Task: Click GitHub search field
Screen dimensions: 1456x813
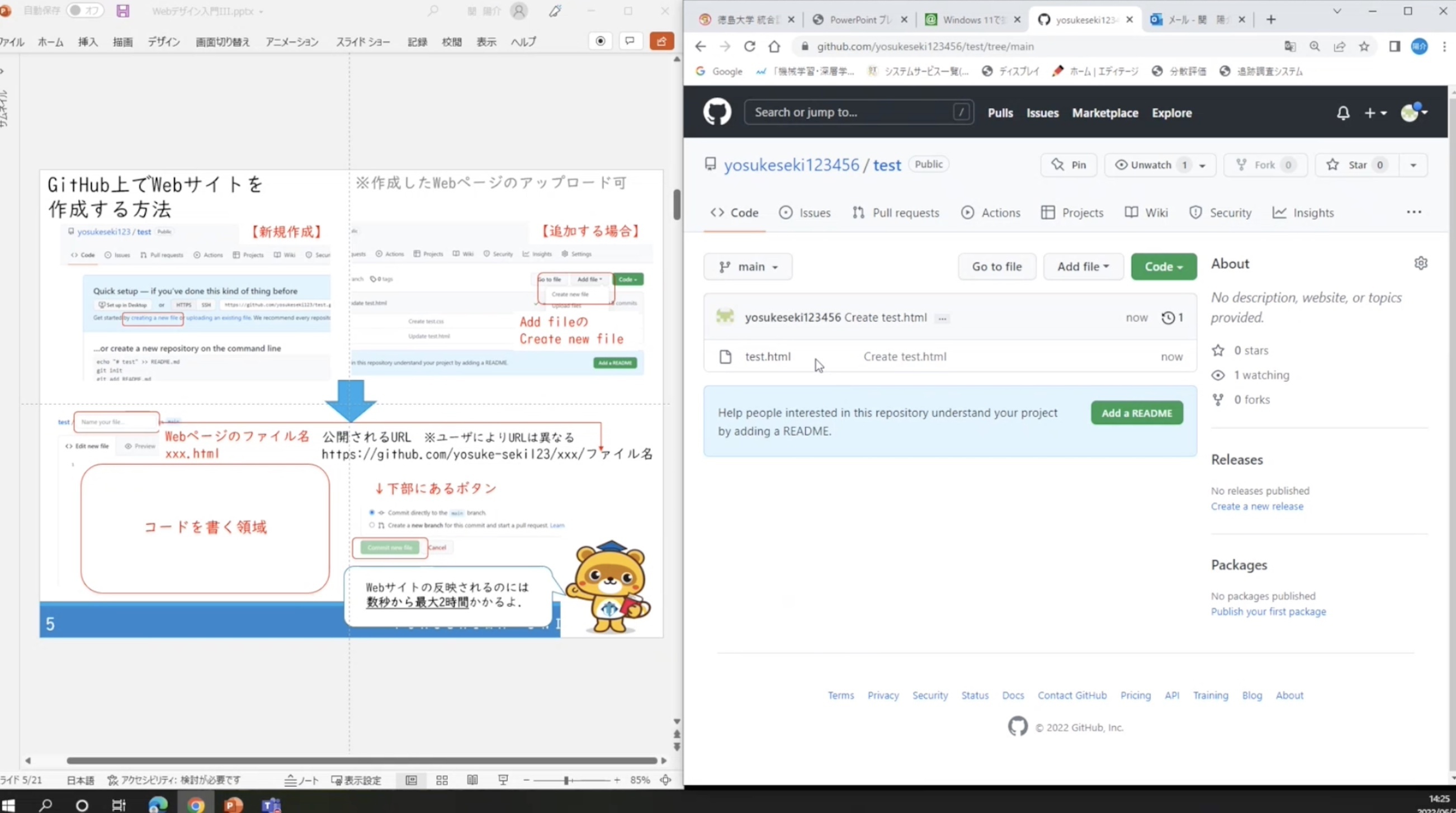Action: pos(859,112)
